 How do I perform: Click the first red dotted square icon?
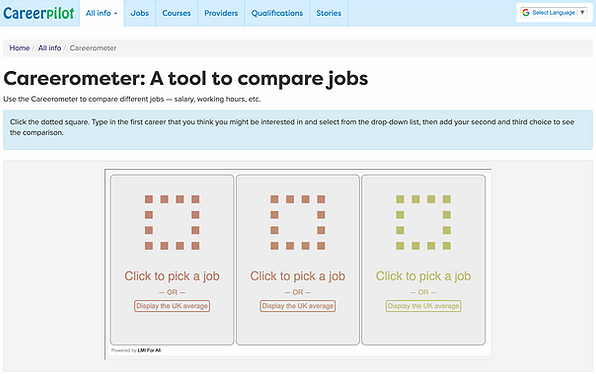(172, 222)
